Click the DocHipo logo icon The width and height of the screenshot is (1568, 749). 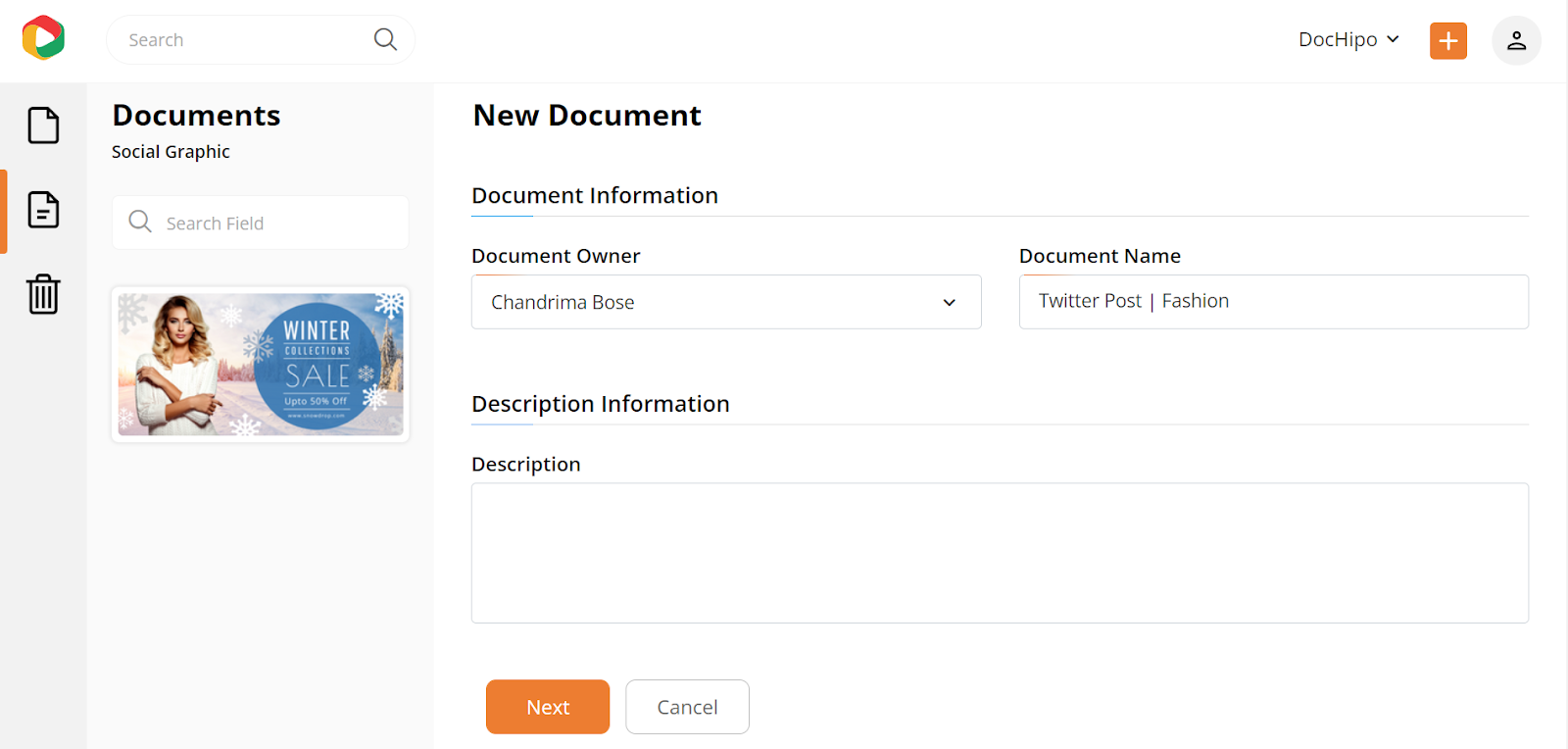click(43, 38)
